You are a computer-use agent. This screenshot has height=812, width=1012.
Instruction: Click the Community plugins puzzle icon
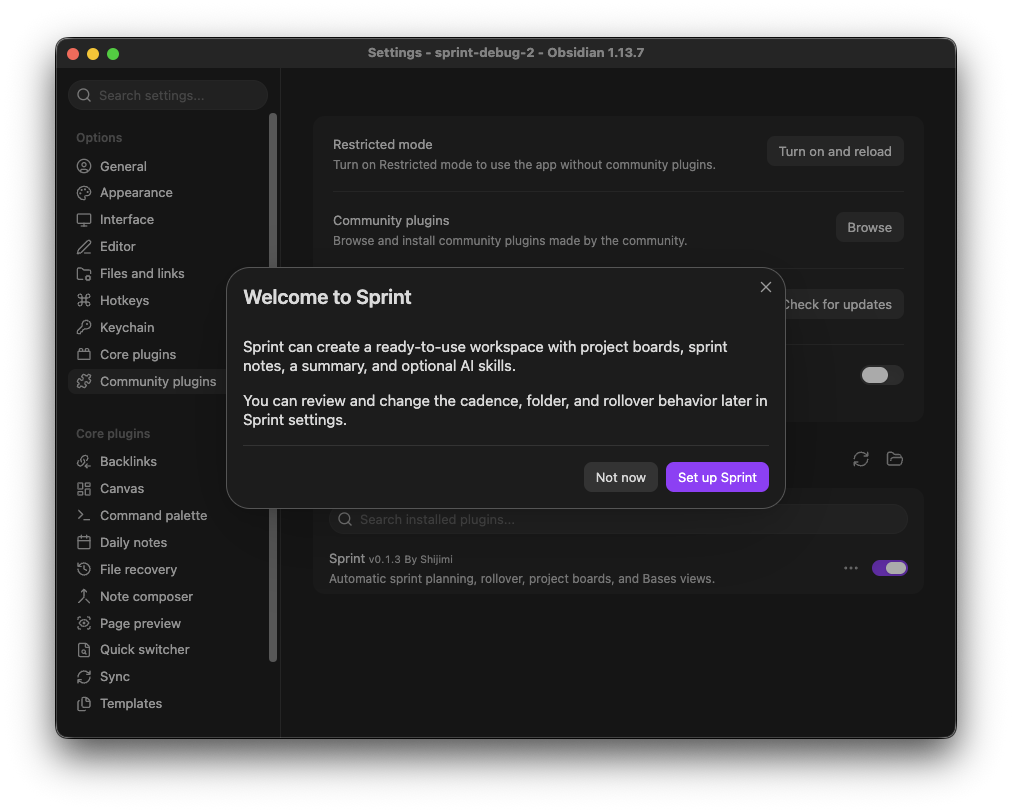[x=84, y=381]
